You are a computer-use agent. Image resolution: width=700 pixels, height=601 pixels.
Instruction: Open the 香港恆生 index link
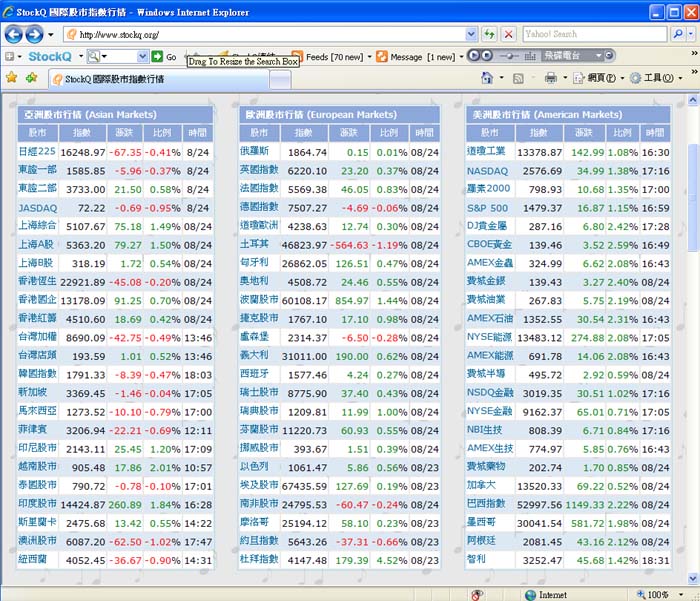point(38,282)
